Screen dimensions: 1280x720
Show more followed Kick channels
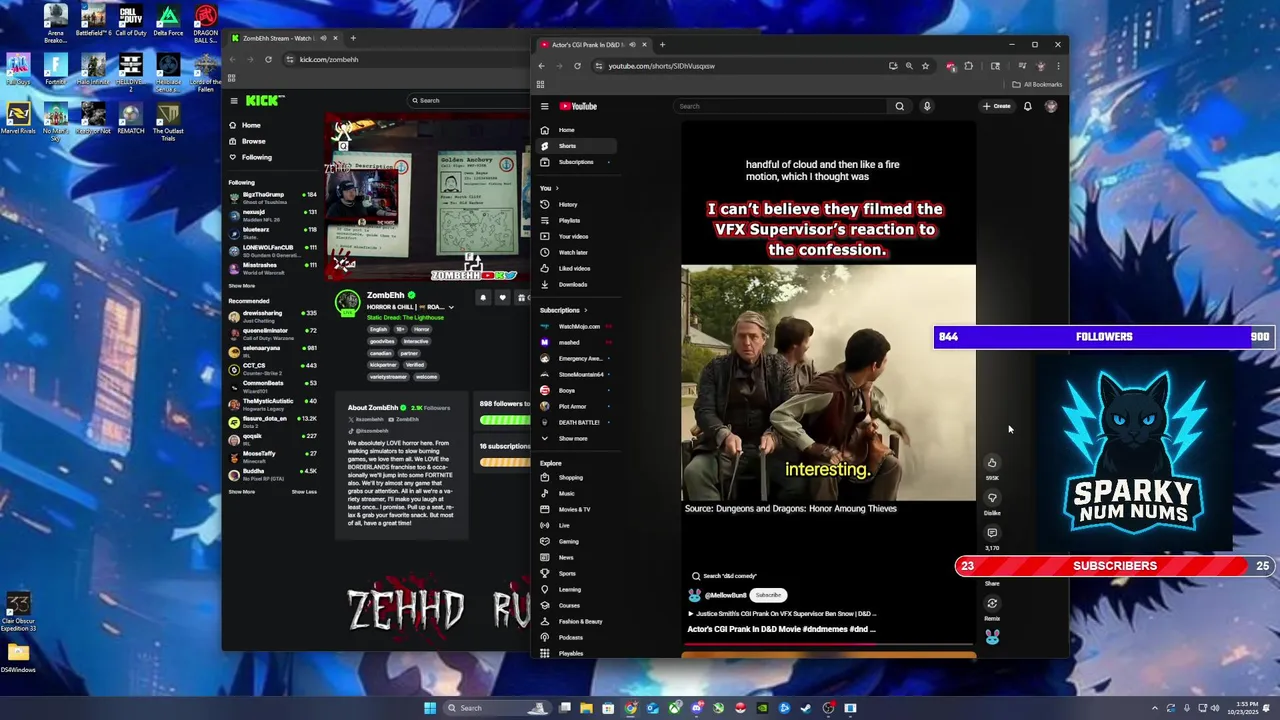[242, 286]
